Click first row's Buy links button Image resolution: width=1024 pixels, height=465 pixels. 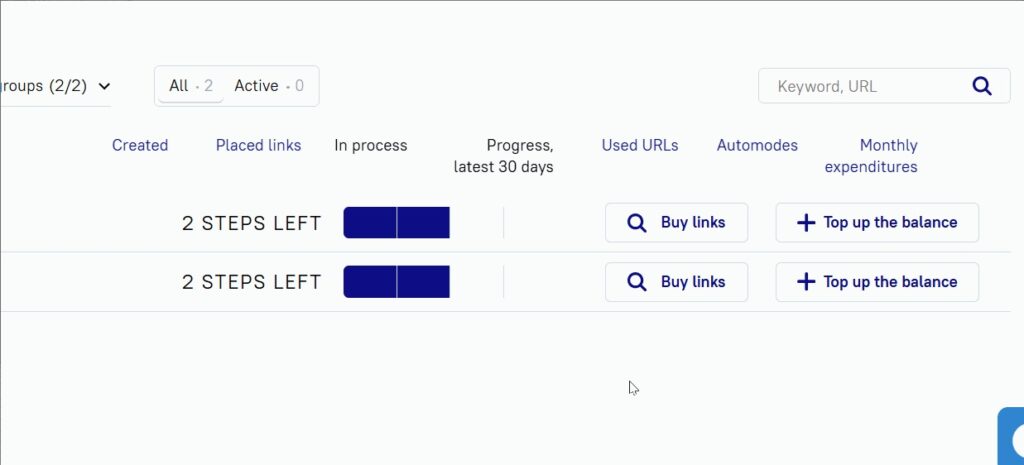point(676,223)
